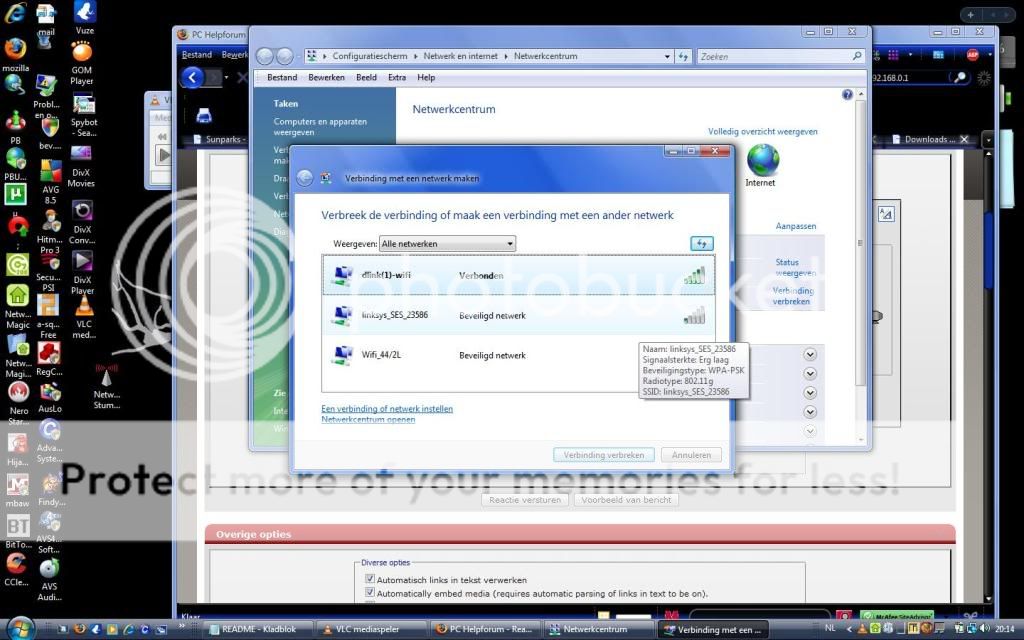Open GOM Player desktop shortcut
This screenshot has height=640, width=1024.
pos(82,52)
